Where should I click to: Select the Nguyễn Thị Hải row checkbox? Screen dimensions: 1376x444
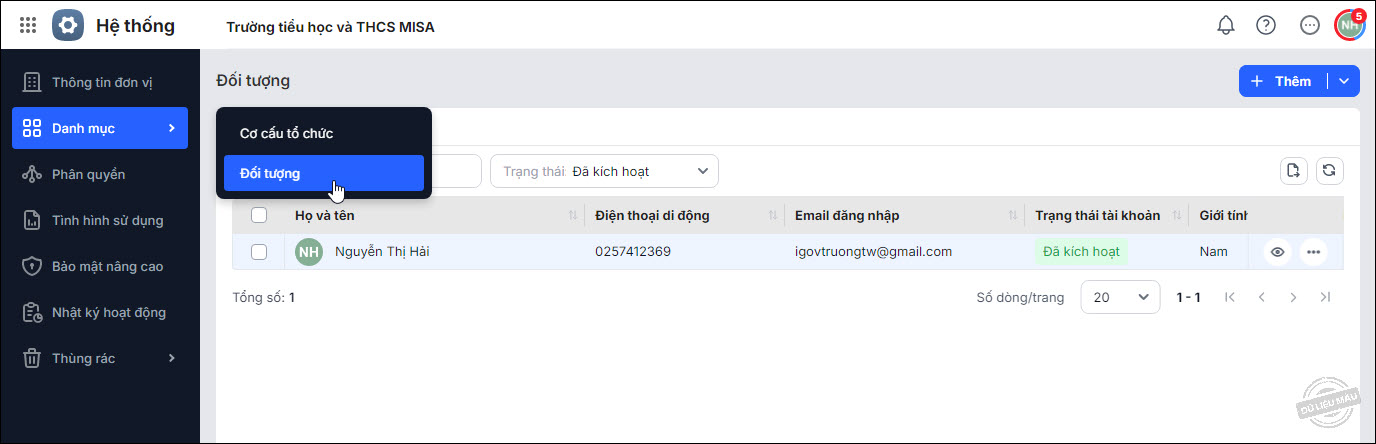(x=259, y=252)
